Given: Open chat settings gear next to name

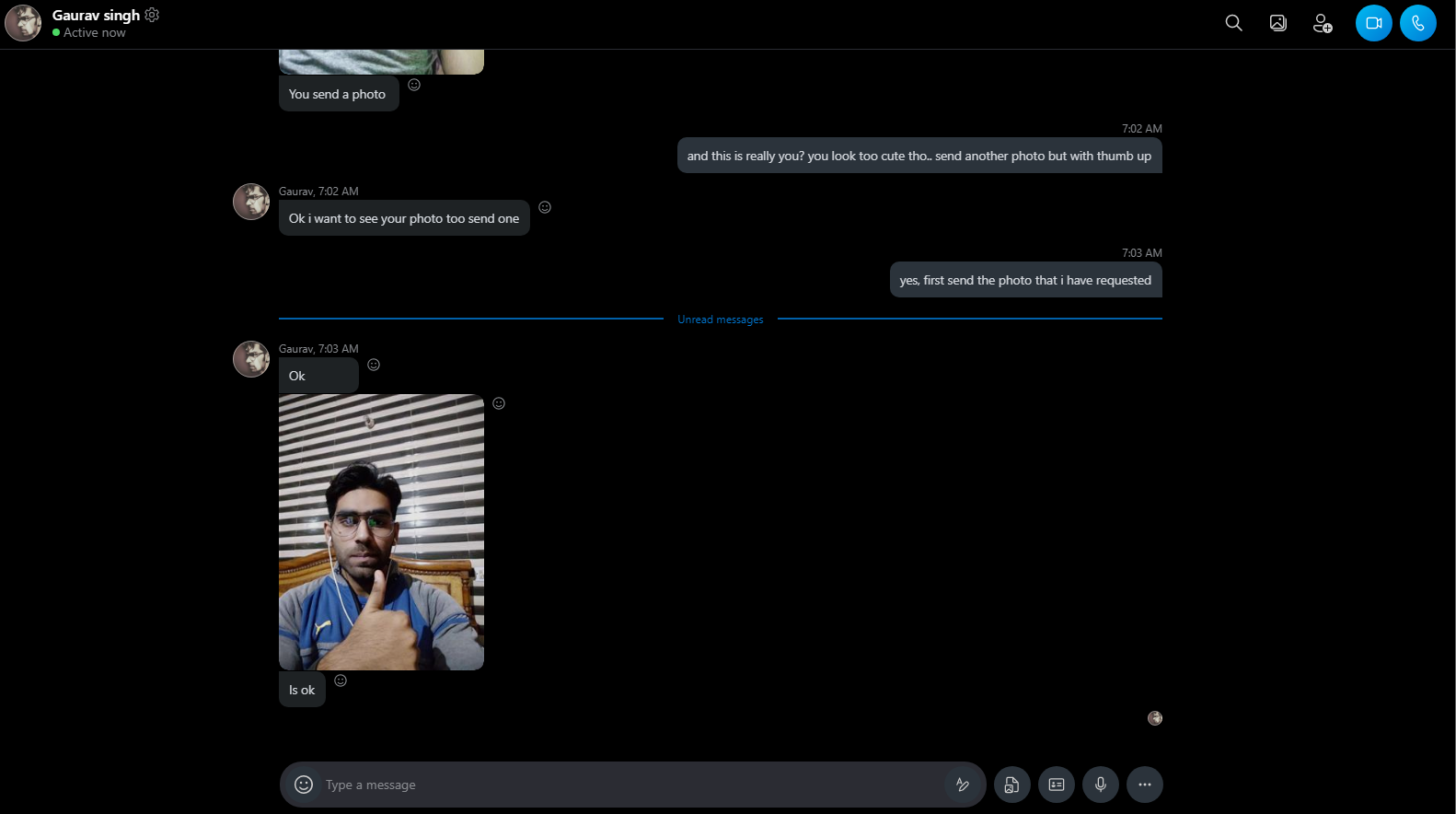Looking at the screenshot, I should click(152, 15).
